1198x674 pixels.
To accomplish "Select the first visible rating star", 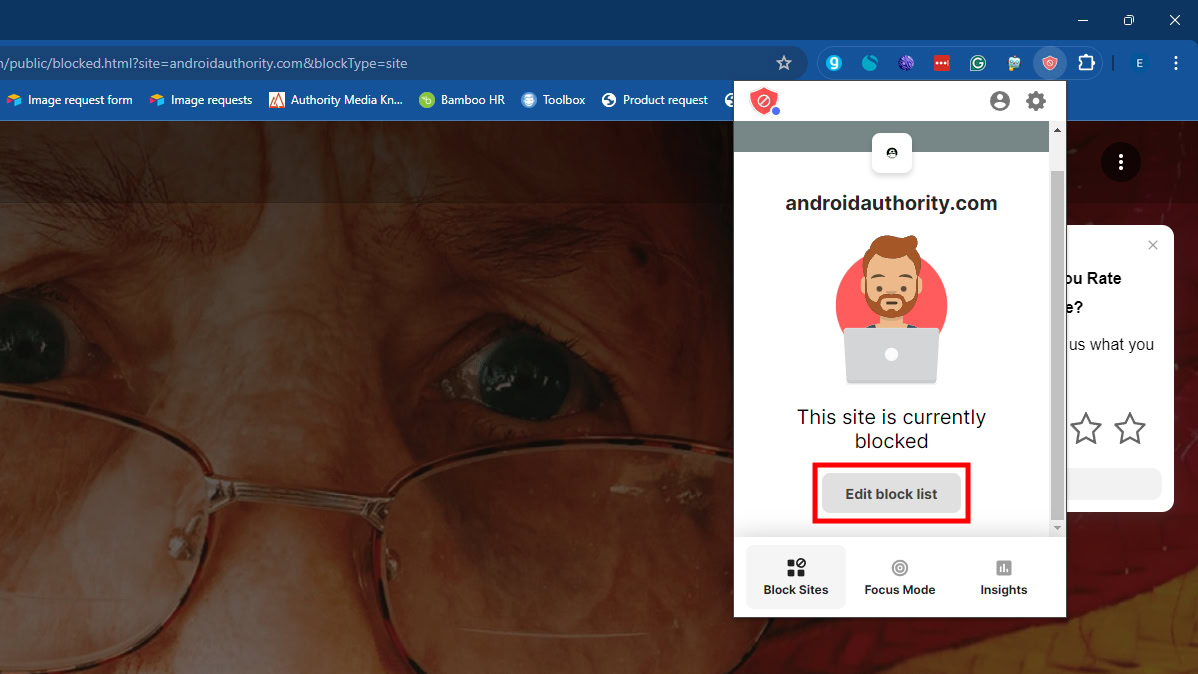I will (1086, 429).
